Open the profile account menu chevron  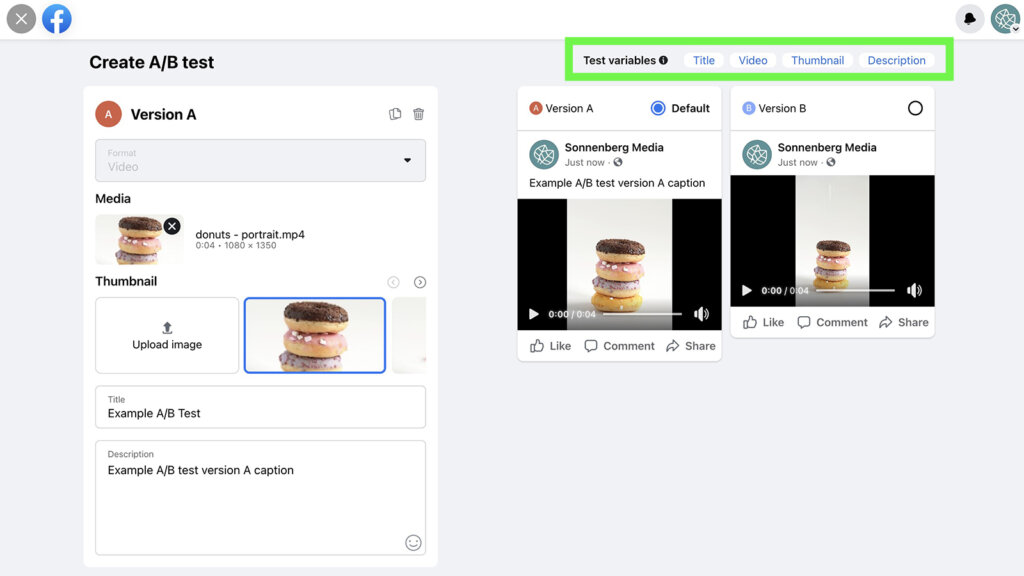[1016, 28]
